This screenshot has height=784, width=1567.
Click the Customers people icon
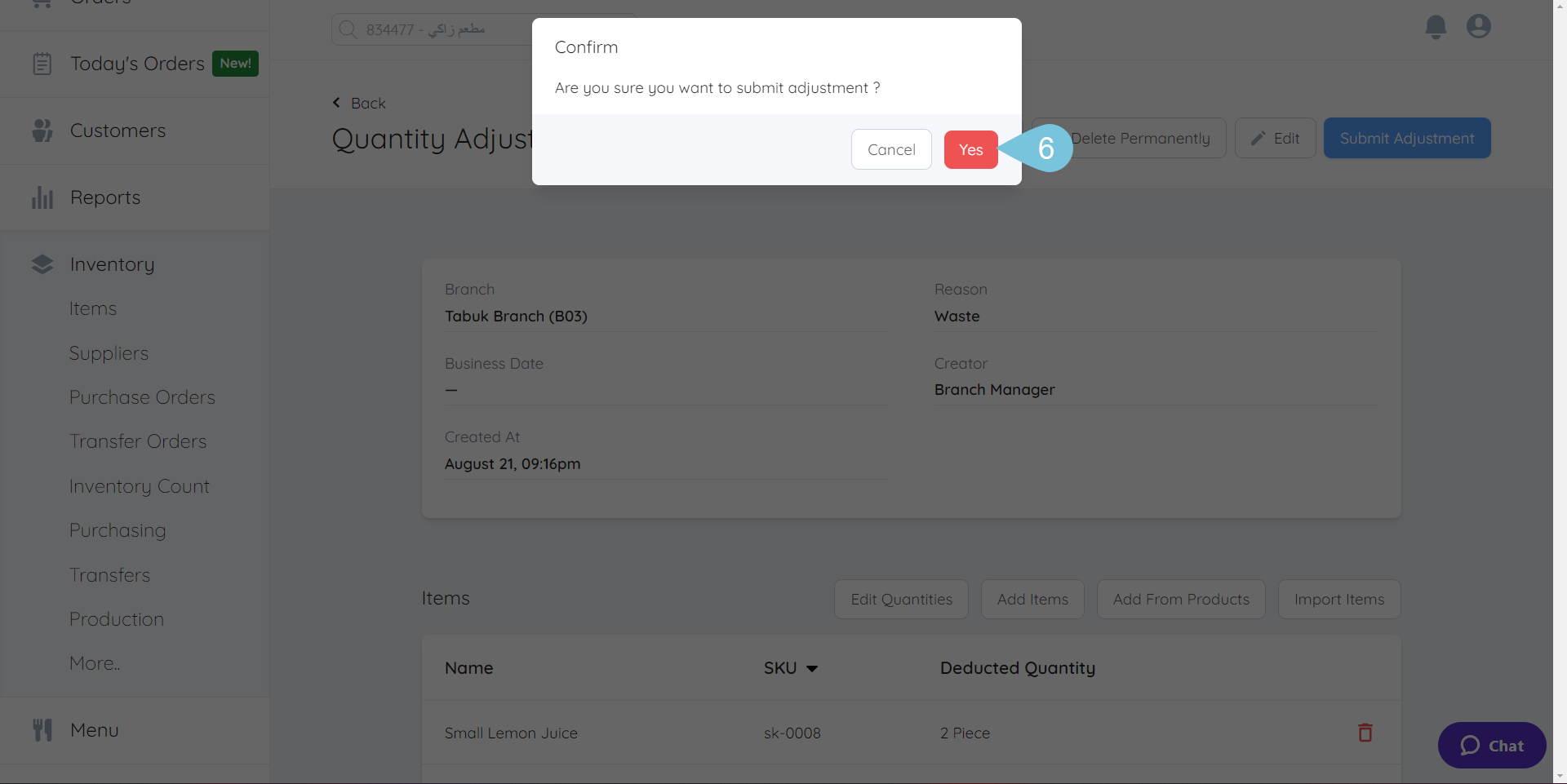pyautogui.click(x=42, y=131)
